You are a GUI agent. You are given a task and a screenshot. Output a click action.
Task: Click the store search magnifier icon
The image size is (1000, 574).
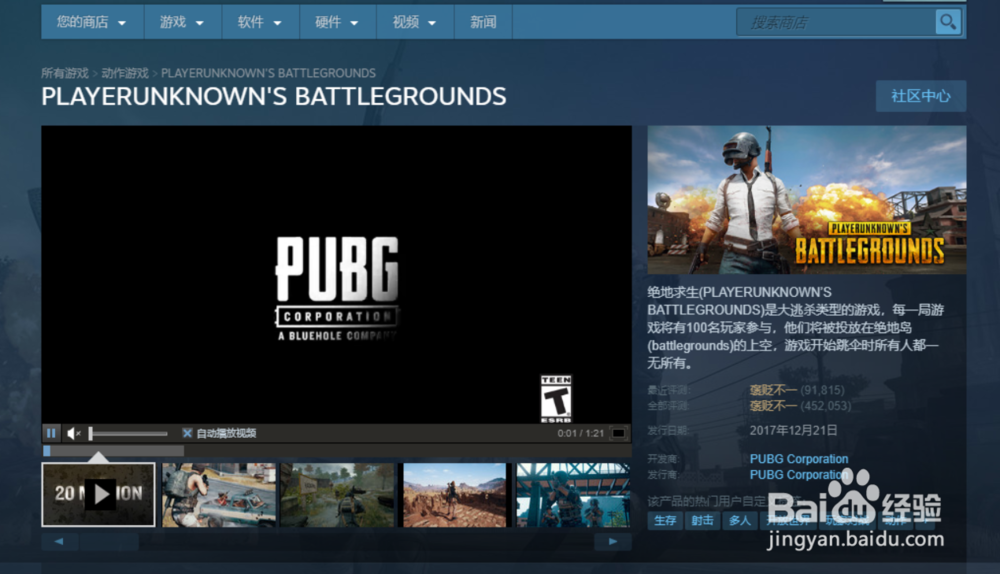(948, 22)
